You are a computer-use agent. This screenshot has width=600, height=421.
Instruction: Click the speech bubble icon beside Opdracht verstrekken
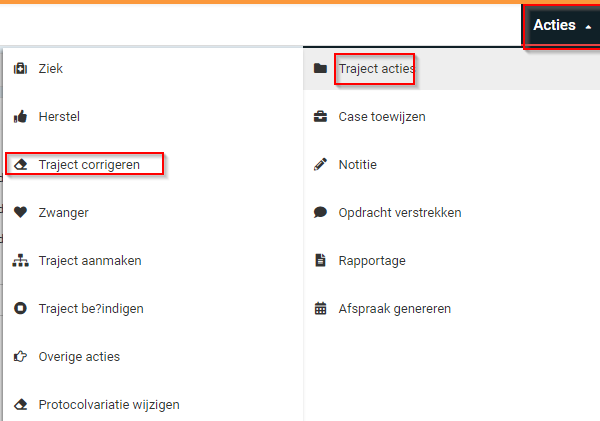[320, 212]
